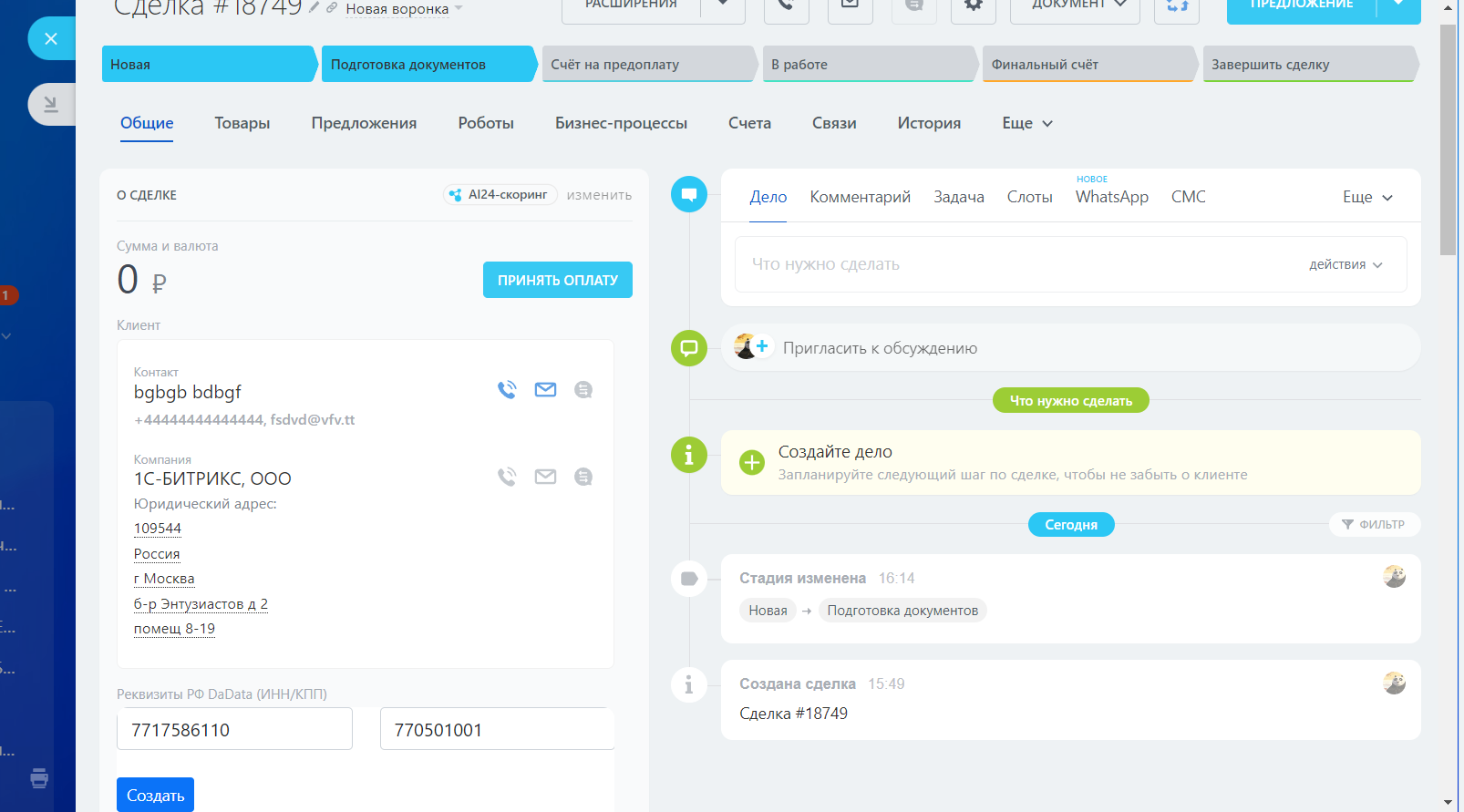Click the envelope icon for company 1С-БИТРИКС
Screen dimensions: 1464x812
click(x=545, y=477)
